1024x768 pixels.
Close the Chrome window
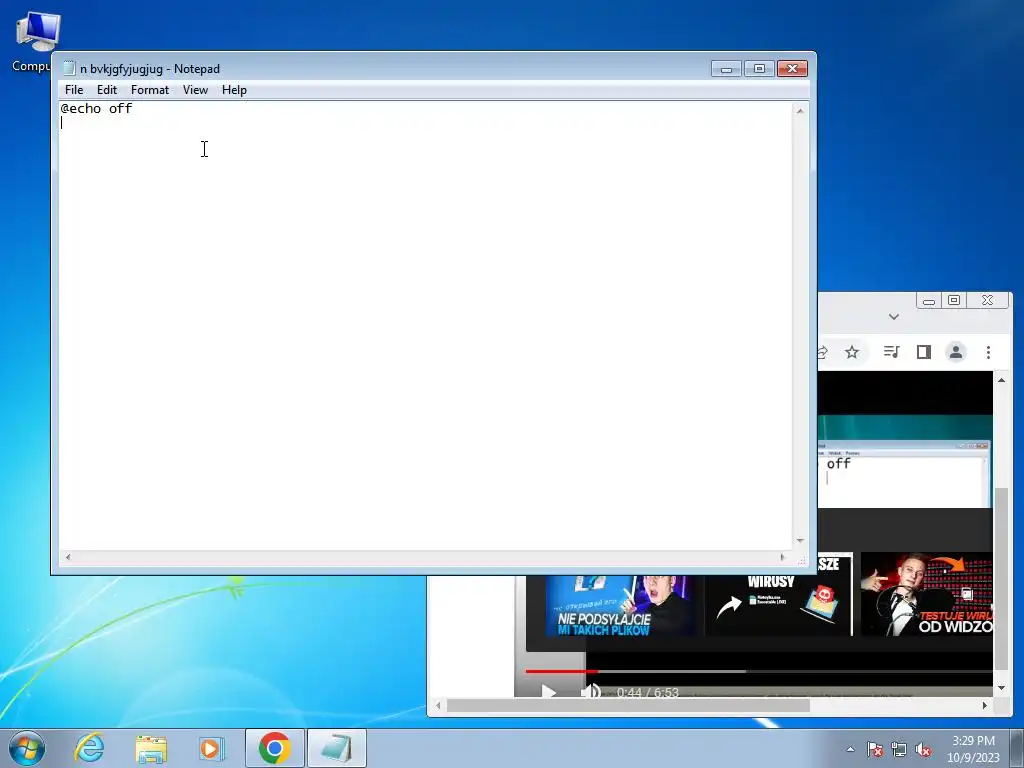[x=987, y=300]
